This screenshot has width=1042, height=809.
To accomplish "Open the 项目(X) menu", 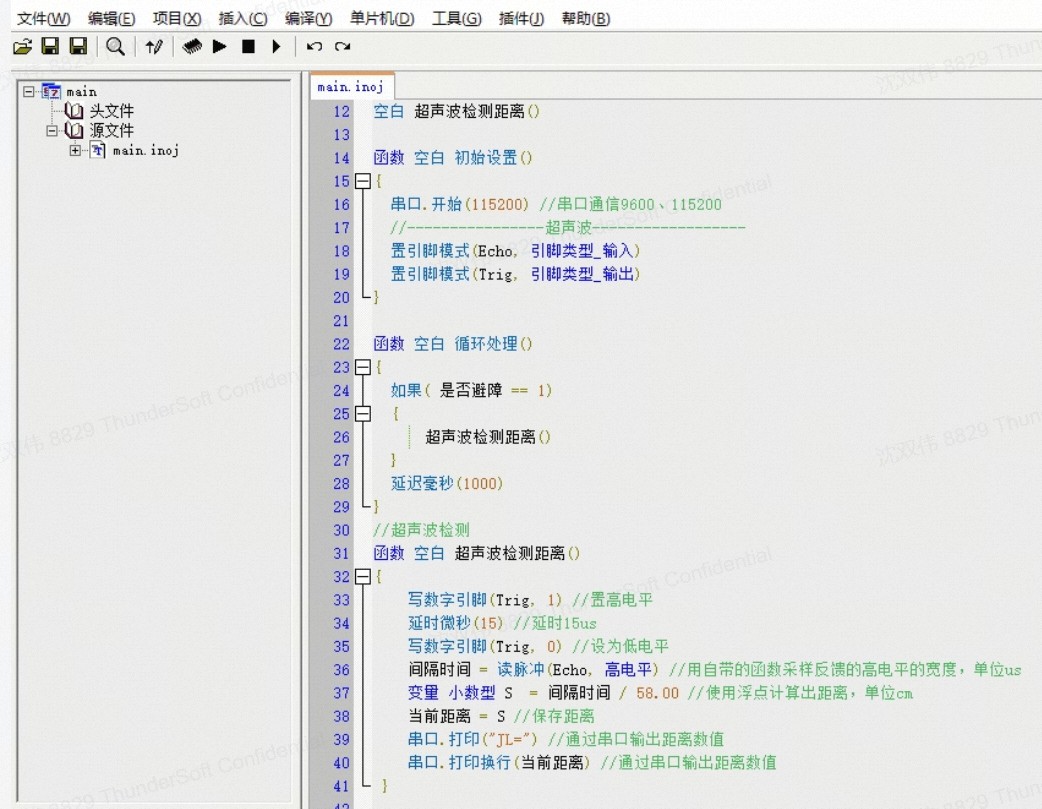I will pyautogui.click(x=177, y=19).
